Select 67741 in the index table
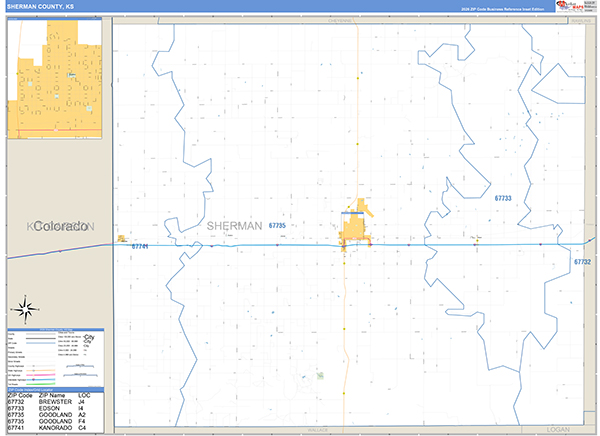600x436 pixels. click(16, 428)
